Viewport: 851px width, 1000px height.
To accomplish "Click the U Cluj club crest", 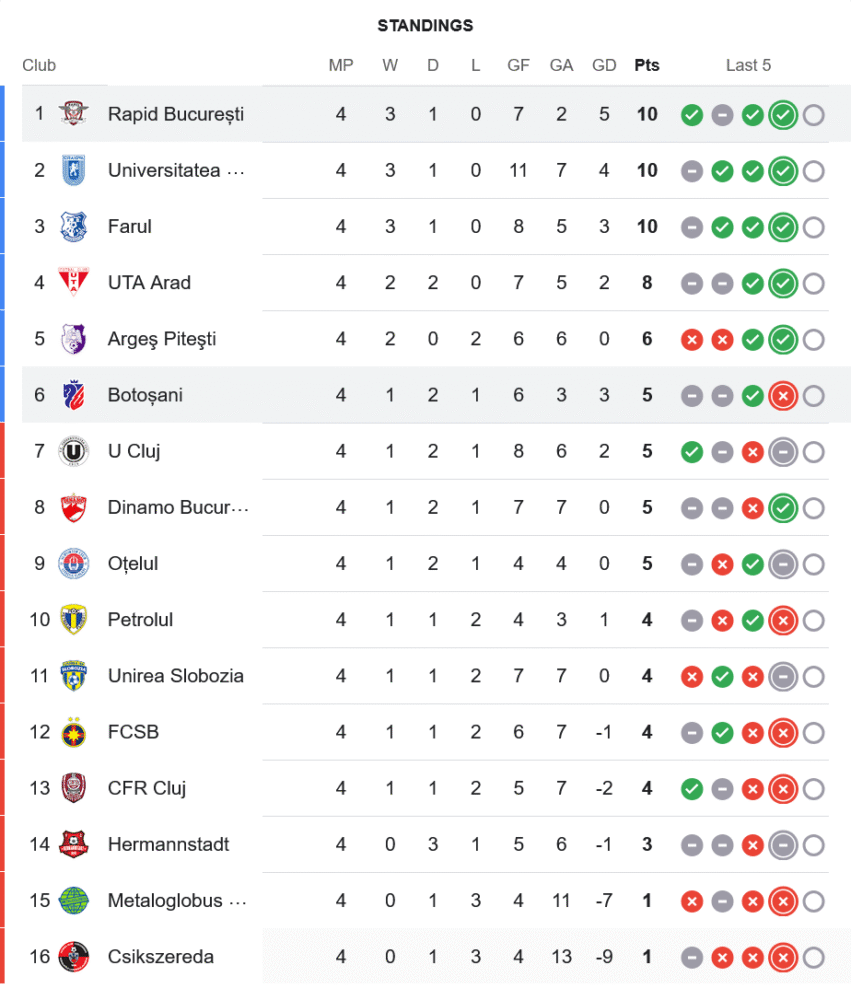I will coord(73,451).
